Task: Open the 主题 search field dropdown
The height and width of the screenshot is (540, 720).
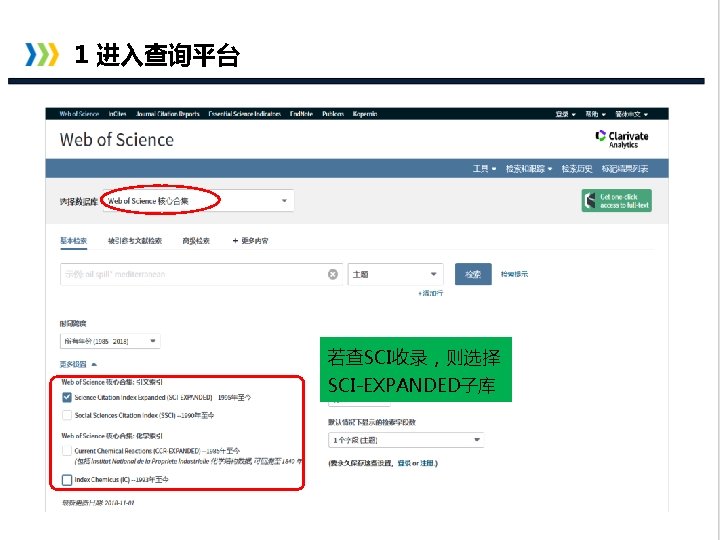Action: (396, 274)
